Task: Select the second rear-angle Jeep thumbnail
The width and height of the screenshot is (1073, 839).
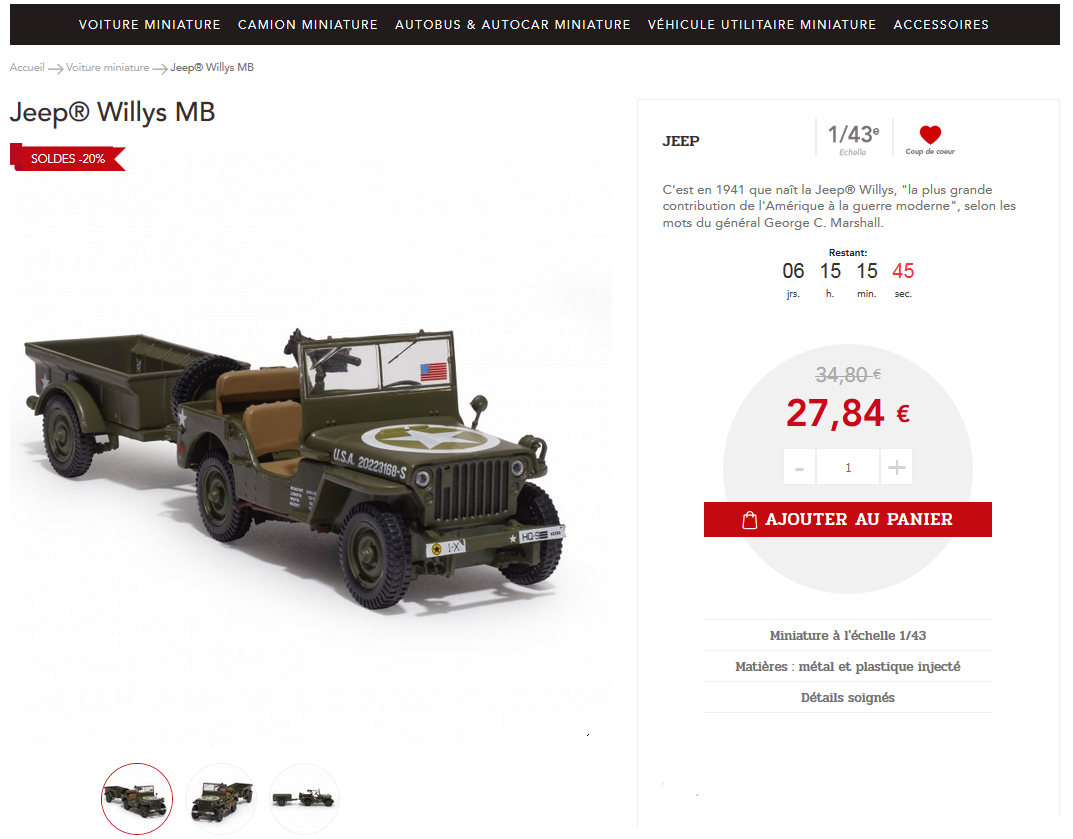Action: 221,799
